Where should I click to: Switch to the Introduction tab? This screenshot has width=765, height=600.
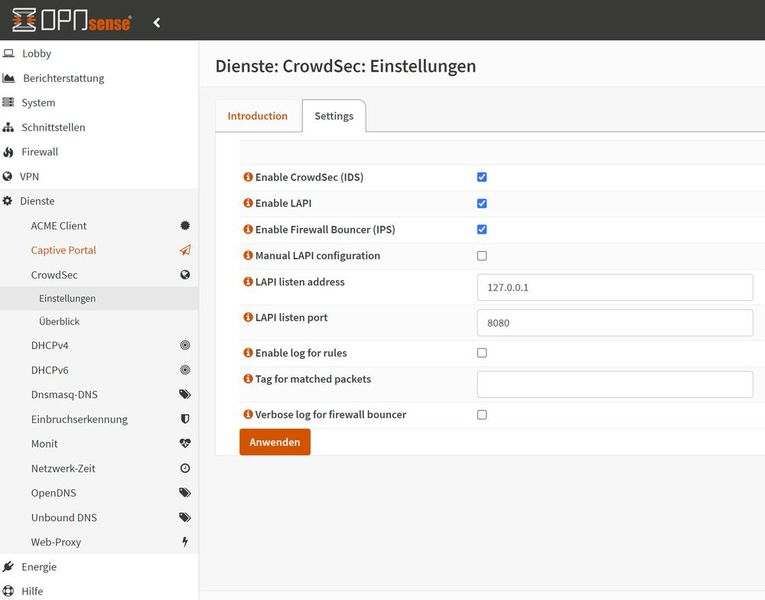[x=258, y=116]
